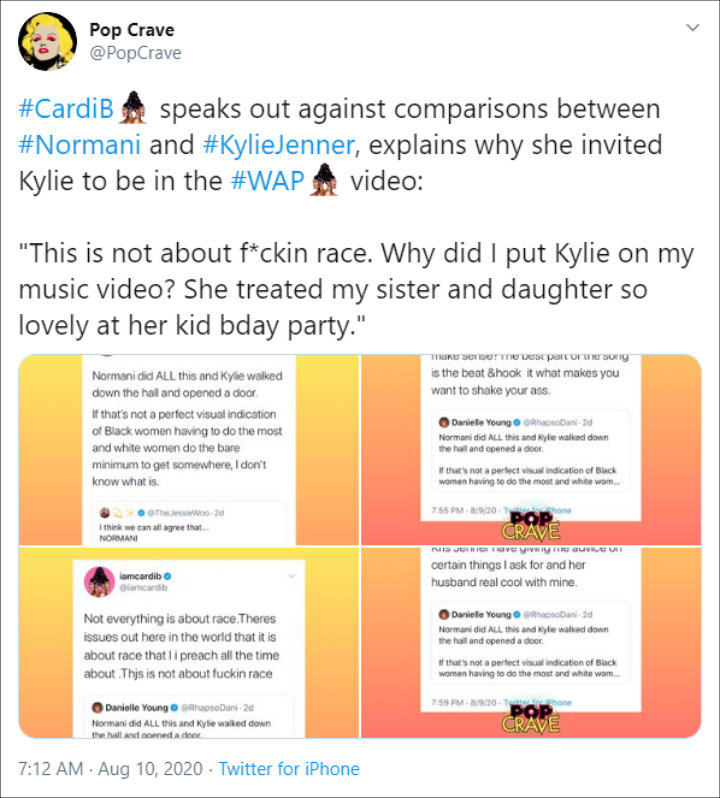Open the bottom-right Kris Jenner advice screenshot

(x=531, y=643)
